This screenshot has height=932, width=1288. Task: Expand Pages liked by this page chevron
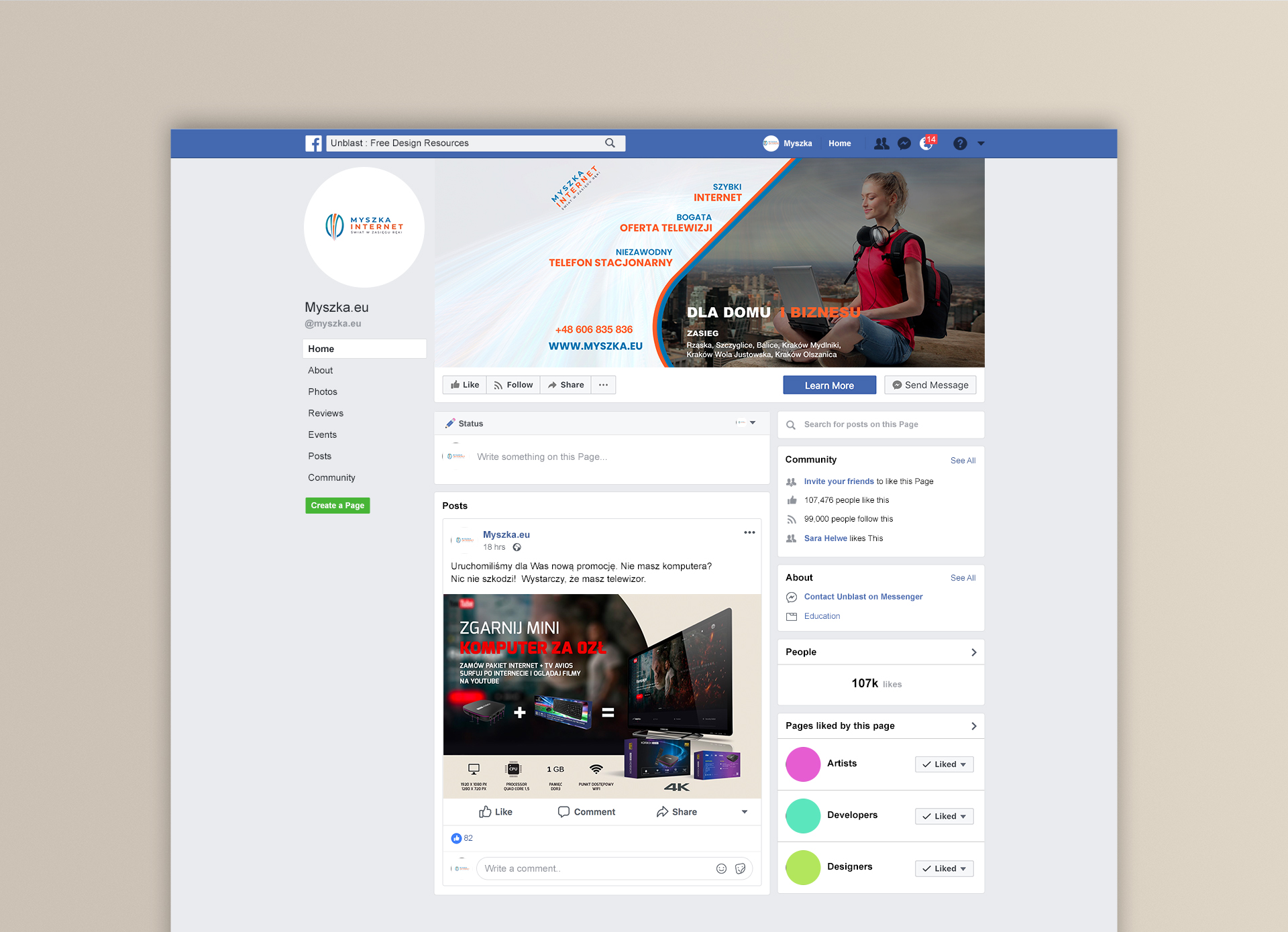coord(974,726)
